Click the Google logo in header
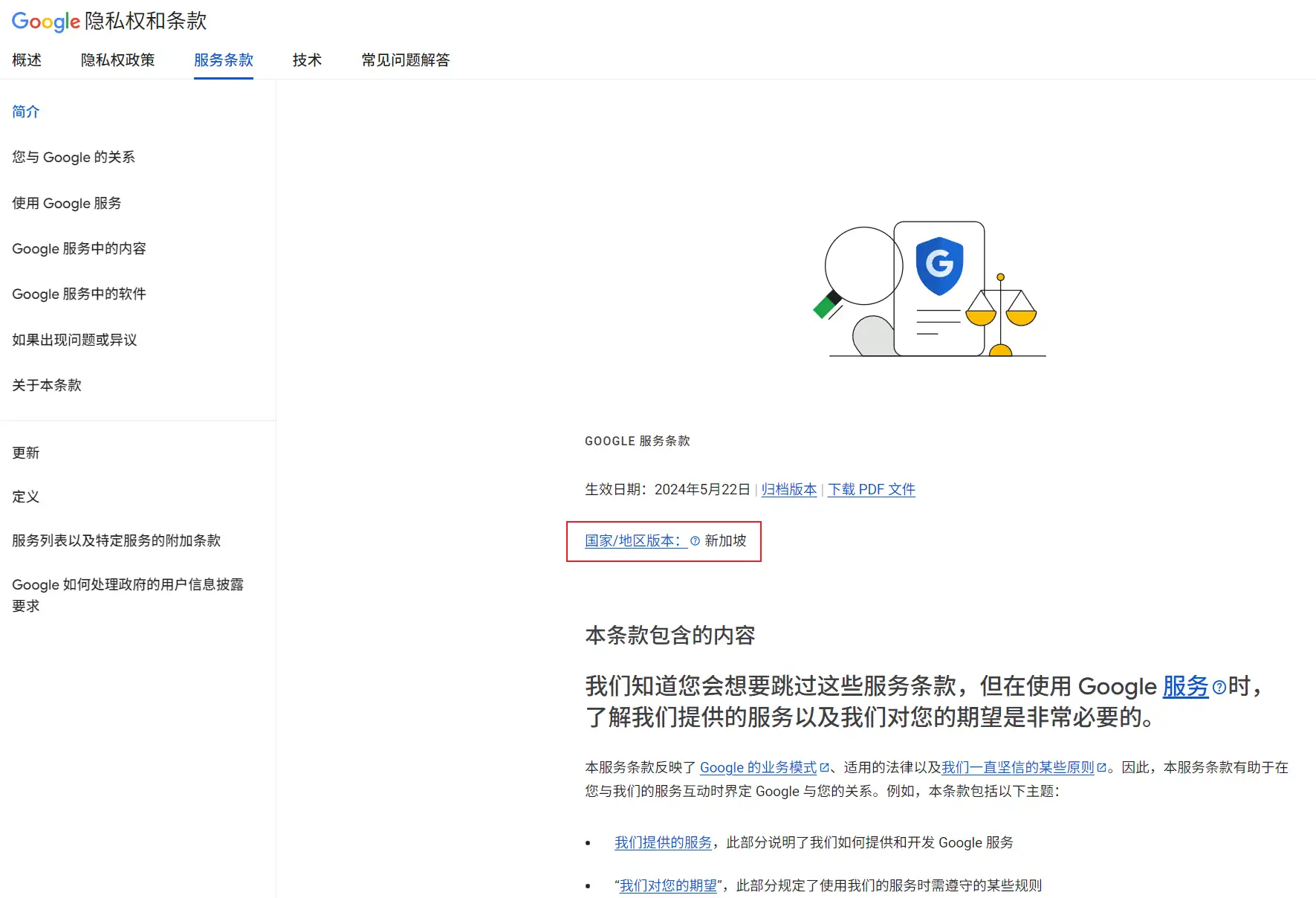Screen dimensions: 1316x898 pos(45,22)
